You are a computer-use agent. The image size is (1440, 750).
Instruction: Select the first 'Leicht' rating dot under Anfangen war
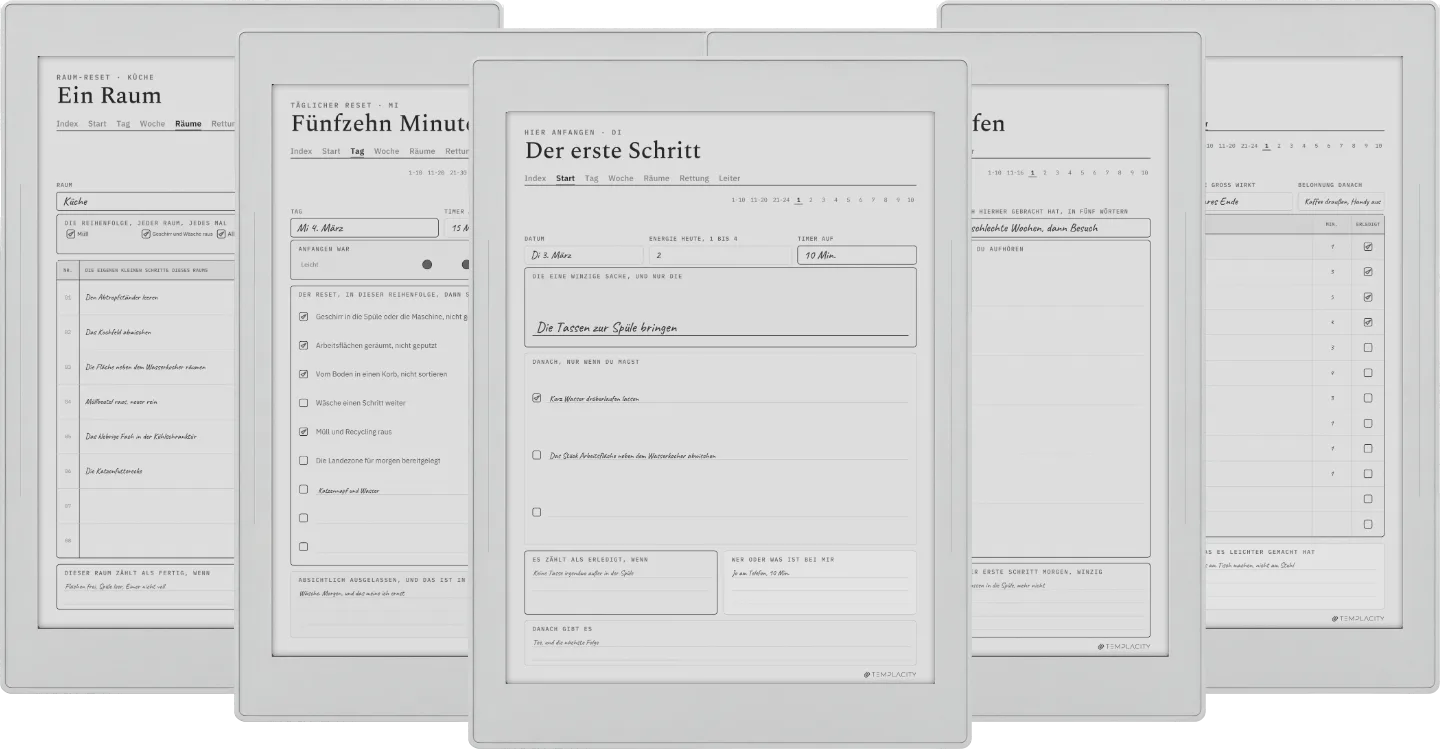[427, 264]
